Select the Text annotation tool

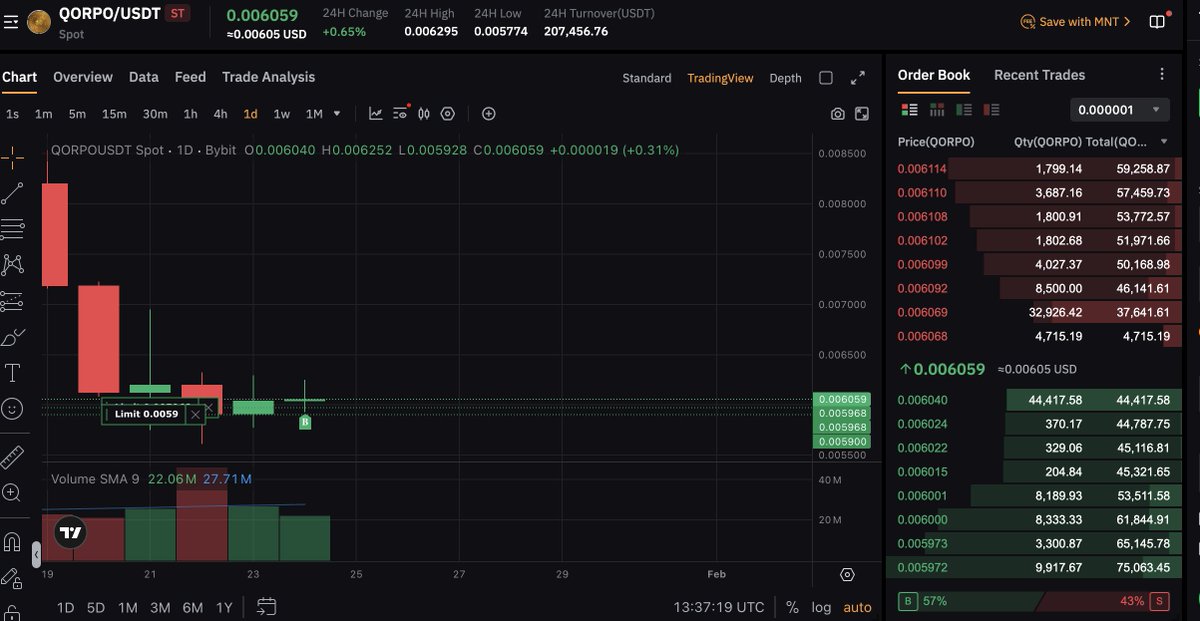point(12,373)
